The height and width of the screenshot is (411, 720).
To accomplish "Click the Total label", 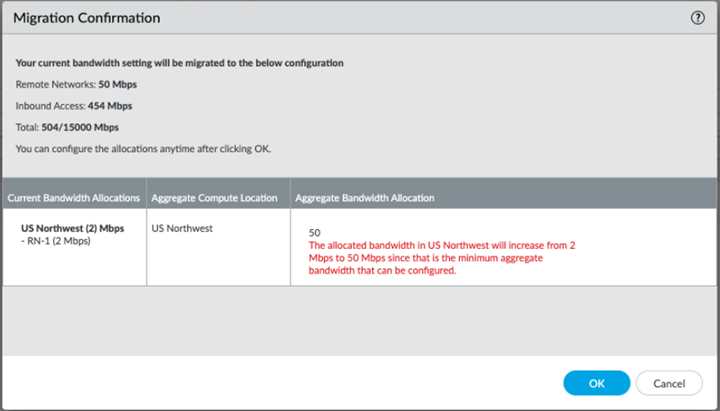I will 28,127.
